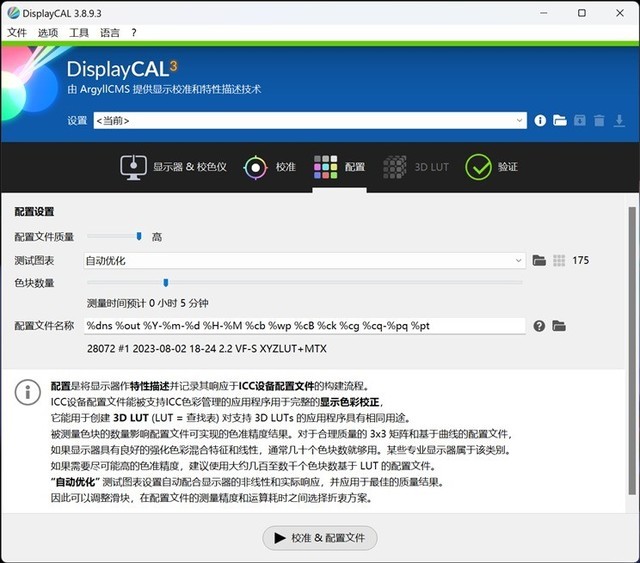The width and height of the screenshot is (640, 563).
Task: Expand the 测试图表 自动优化 dropdown
Action: click(x=304, y=260)
